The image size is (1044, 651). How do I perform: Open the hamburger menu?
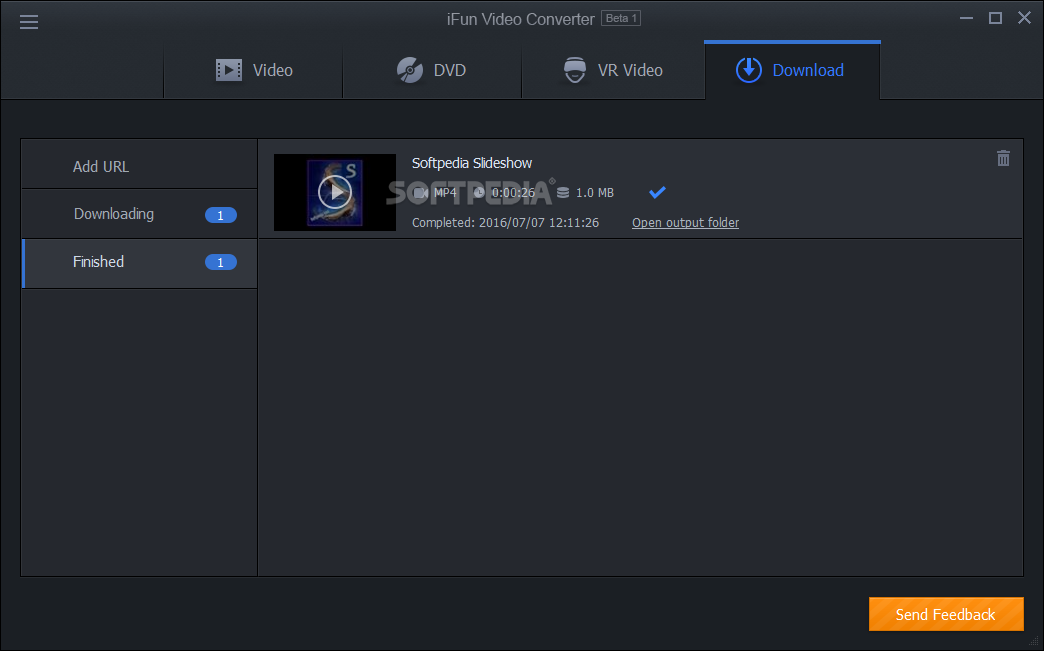(x=29, y=22)
